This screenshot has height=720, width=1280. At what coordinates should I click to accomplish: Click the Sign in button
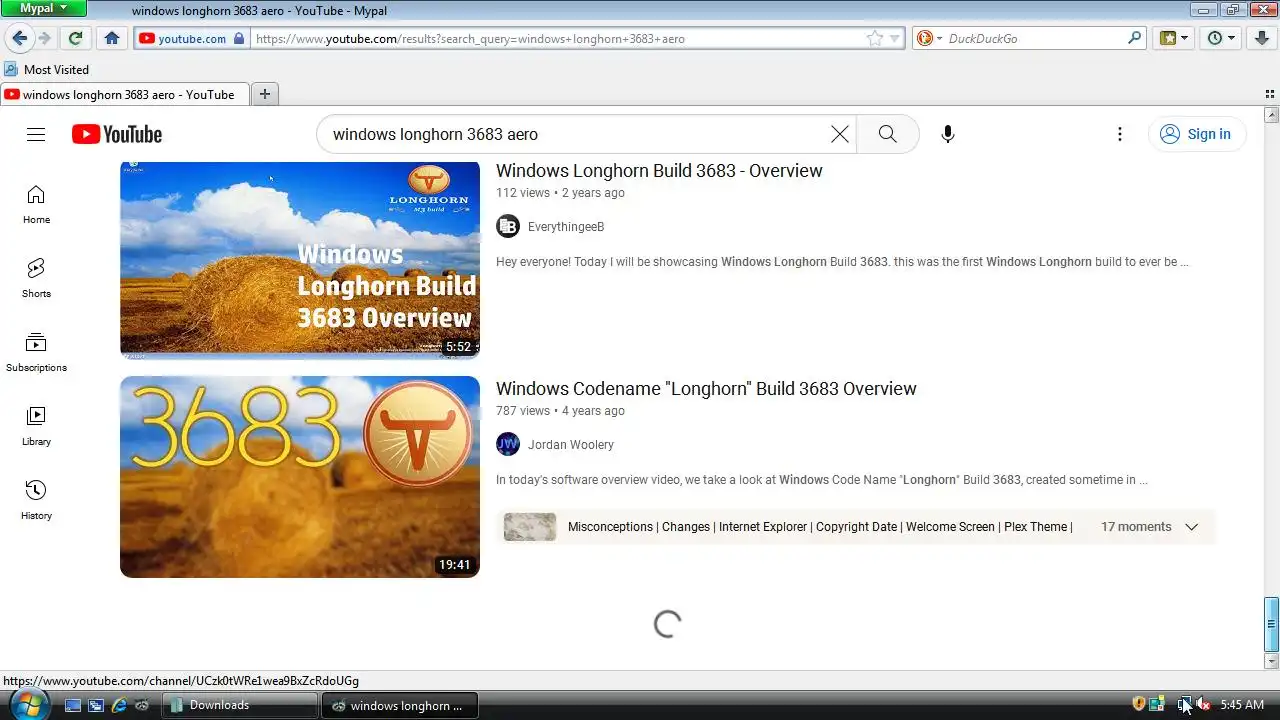click(1196, 134)
